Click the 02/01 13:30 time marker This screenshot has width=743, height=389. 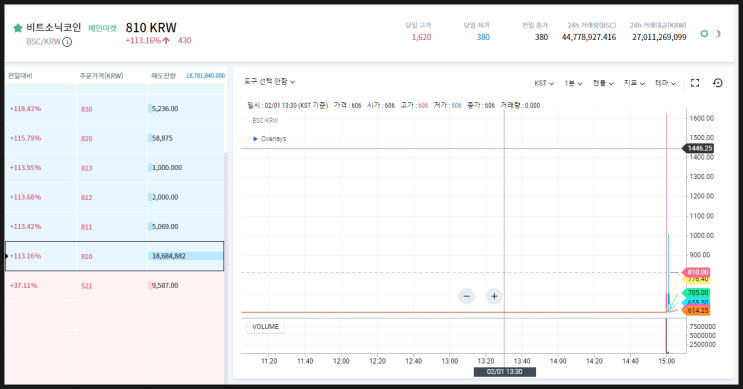[505, 372]
